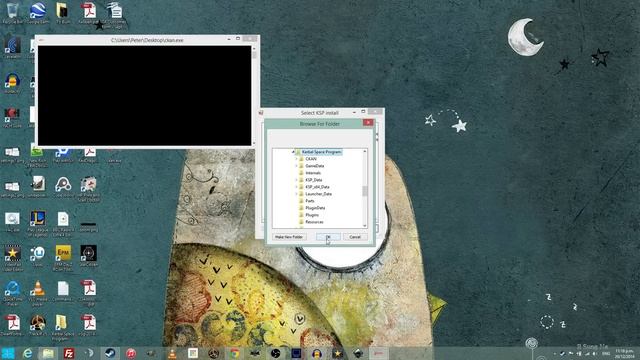Open the Kerbal Space Program desktop folder

click(x=62, y=327)
